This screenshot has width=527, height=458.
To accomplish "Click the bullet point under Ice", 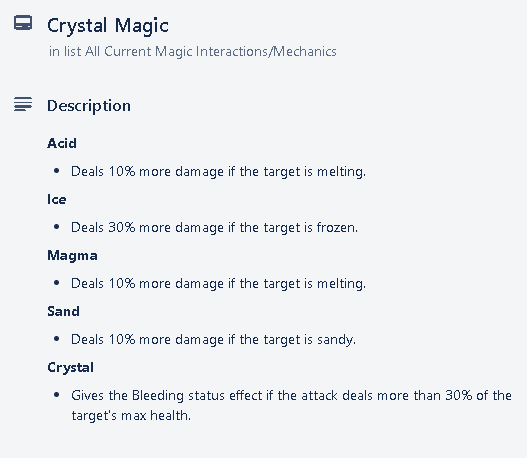I will tap(56, 227).
